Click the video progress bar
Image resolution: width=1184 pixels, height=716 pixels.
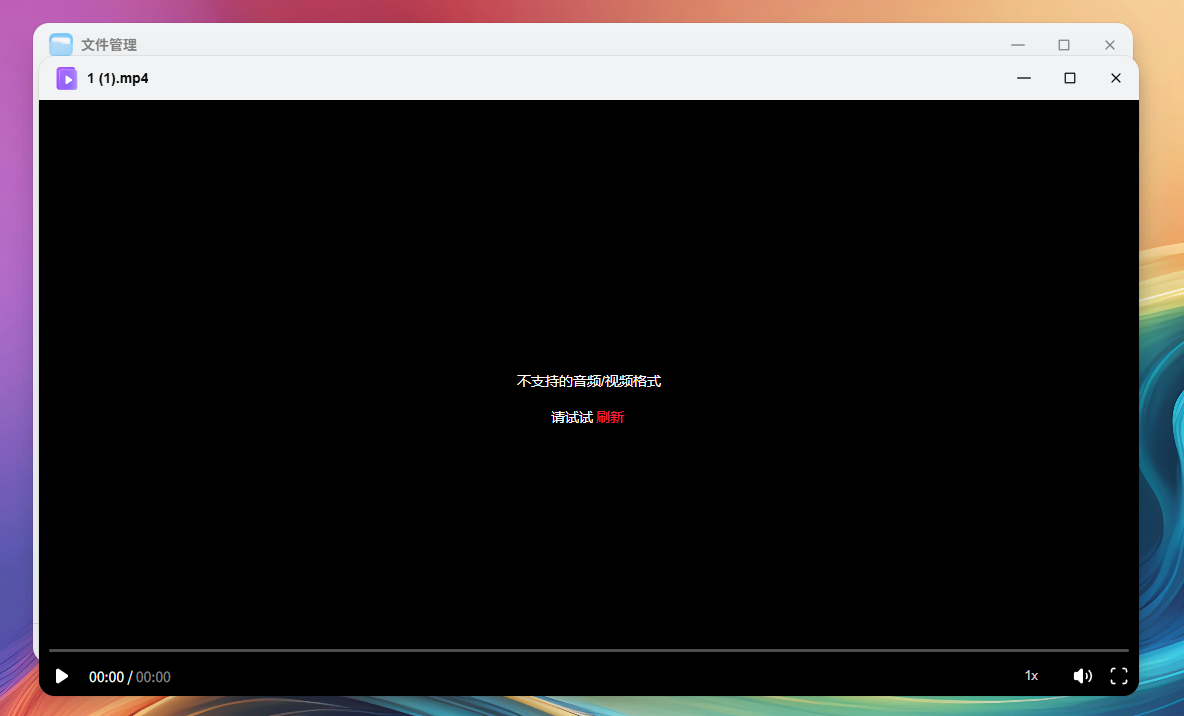tap(589, 650)
